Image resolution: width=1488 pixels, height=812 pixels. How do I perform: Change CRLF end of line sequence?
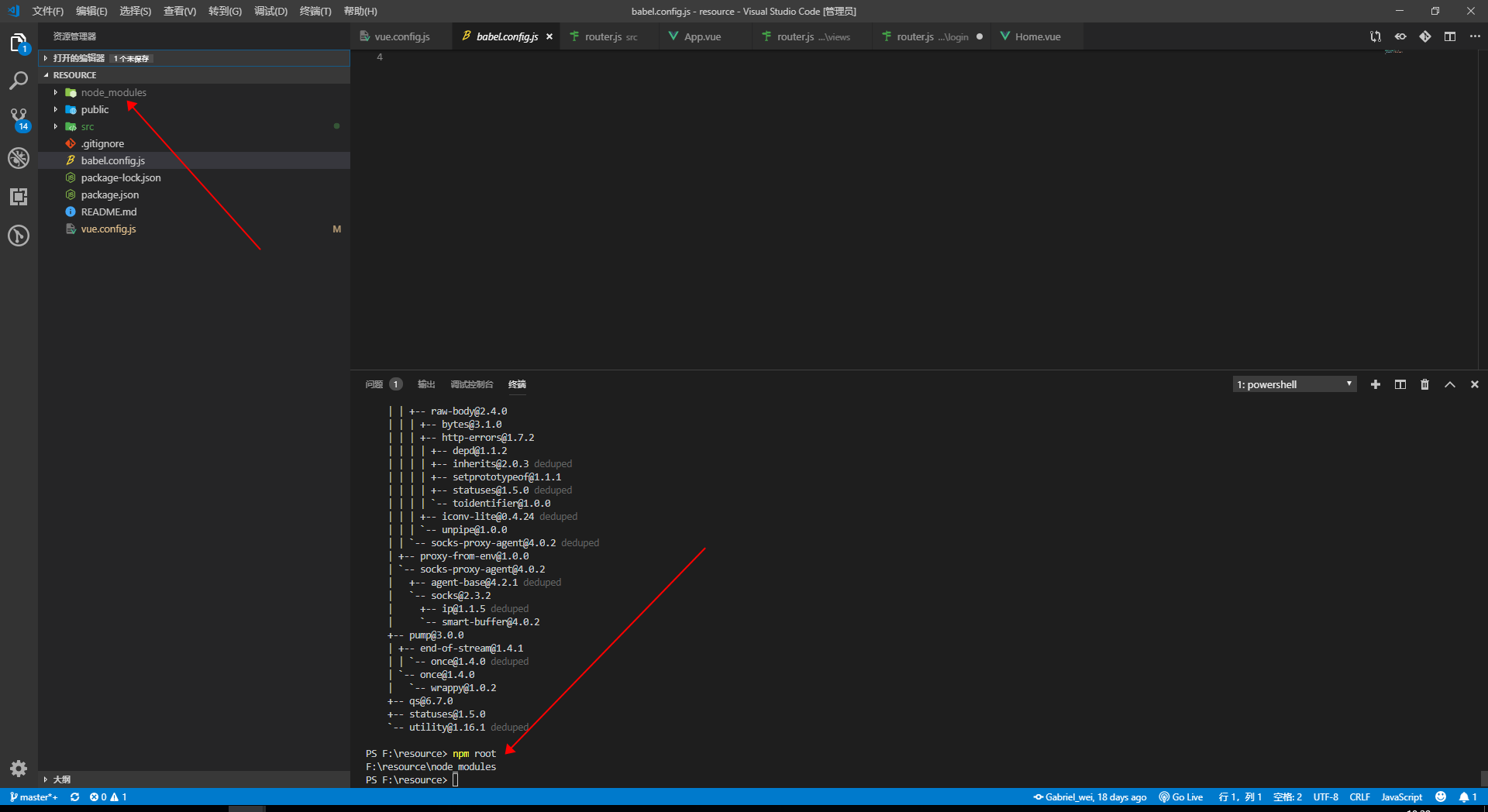1359,797
